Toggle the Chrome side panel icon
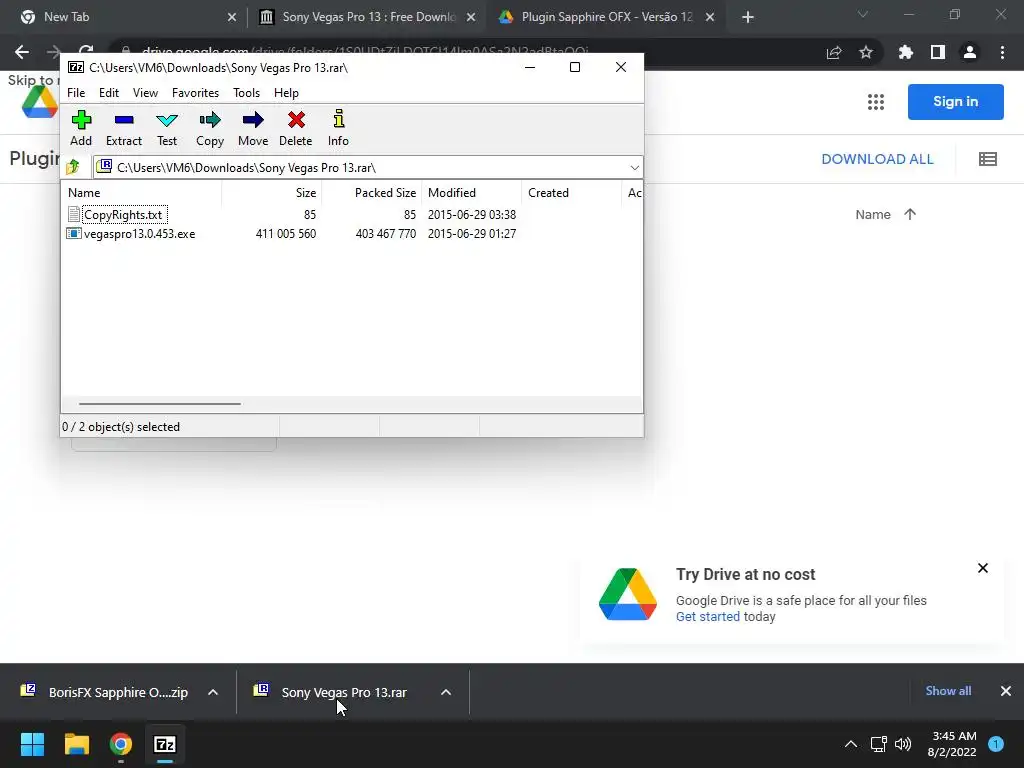The image size is (1024, 768). click(x=938, y=52)
